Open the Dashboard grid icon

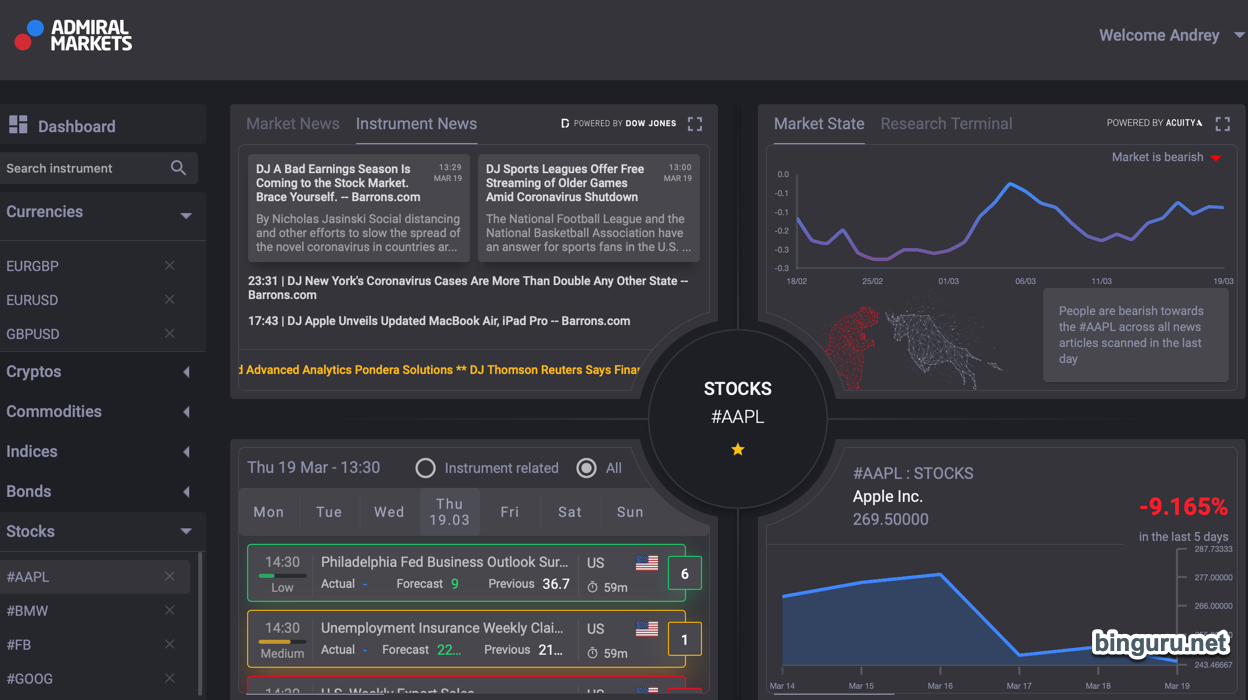coord(18,125)
